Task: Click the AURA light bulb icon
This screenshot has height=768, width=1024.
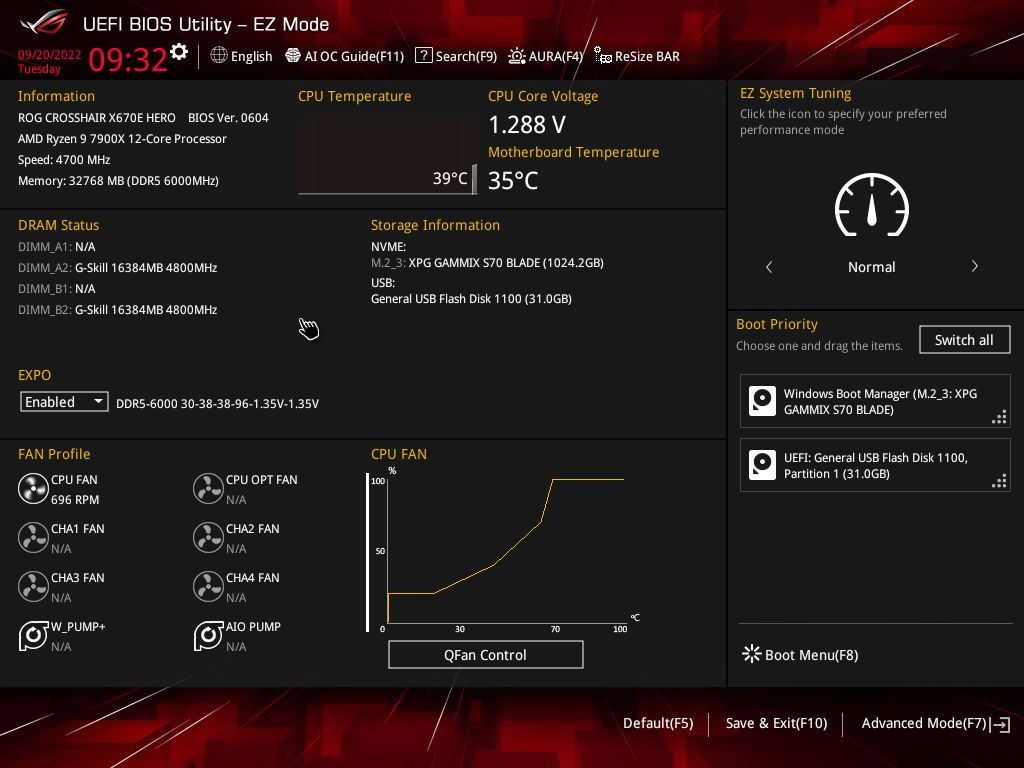Action: 517,56
